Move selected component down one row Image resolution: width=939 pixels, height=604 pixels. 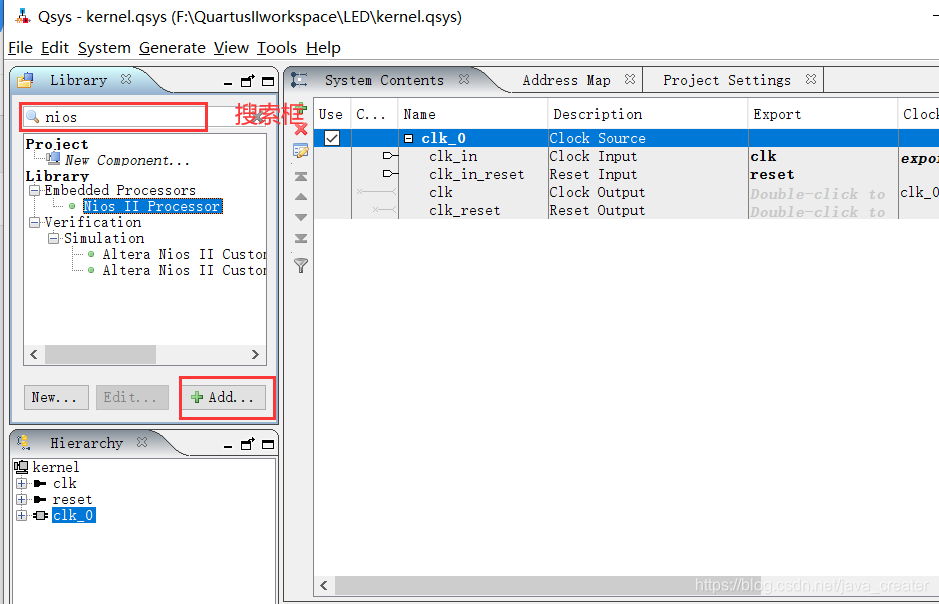(x=301, y=217)
